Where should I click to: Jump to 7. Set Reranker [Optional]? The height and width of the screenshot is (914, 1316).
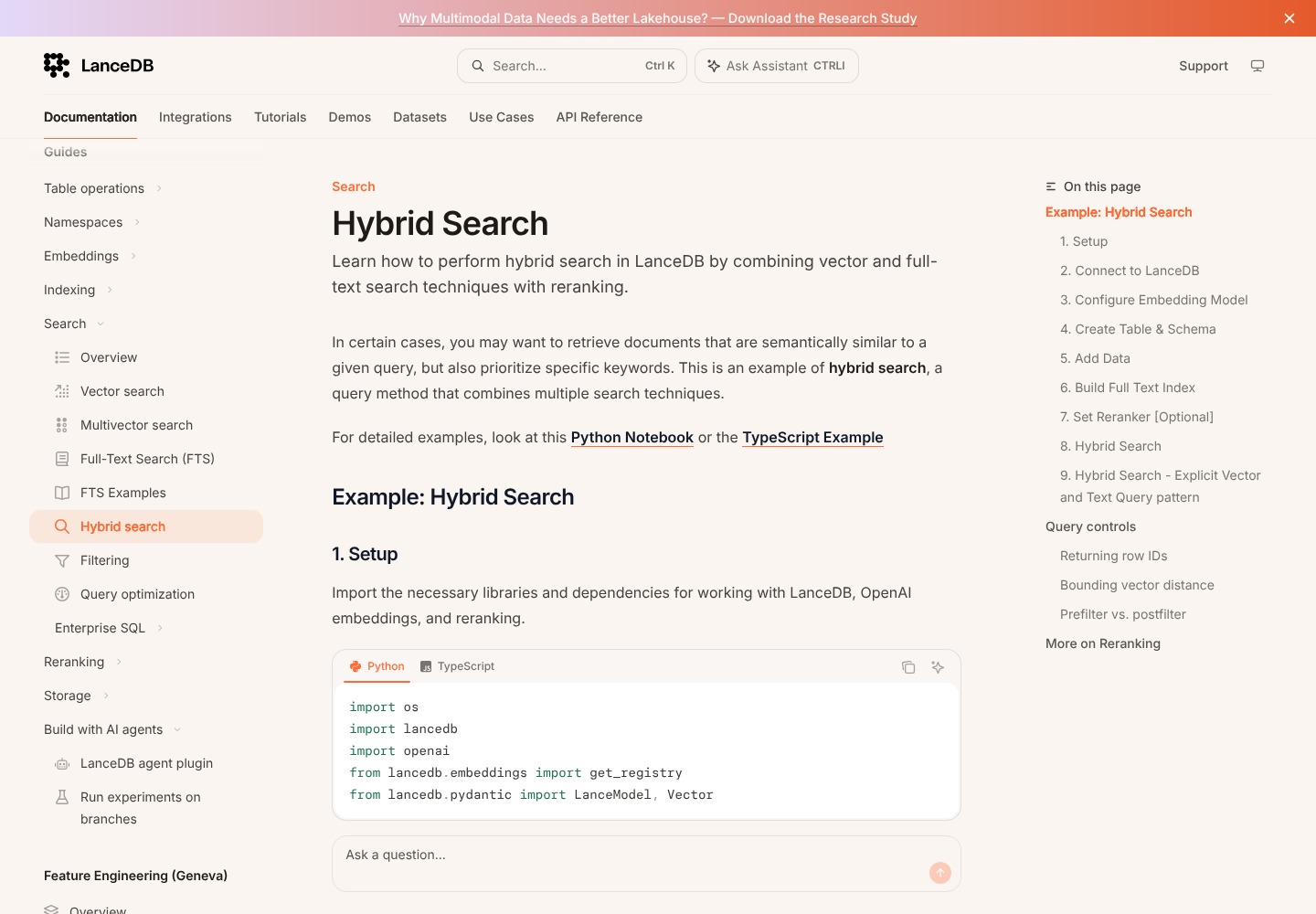tap(1137, 417)
